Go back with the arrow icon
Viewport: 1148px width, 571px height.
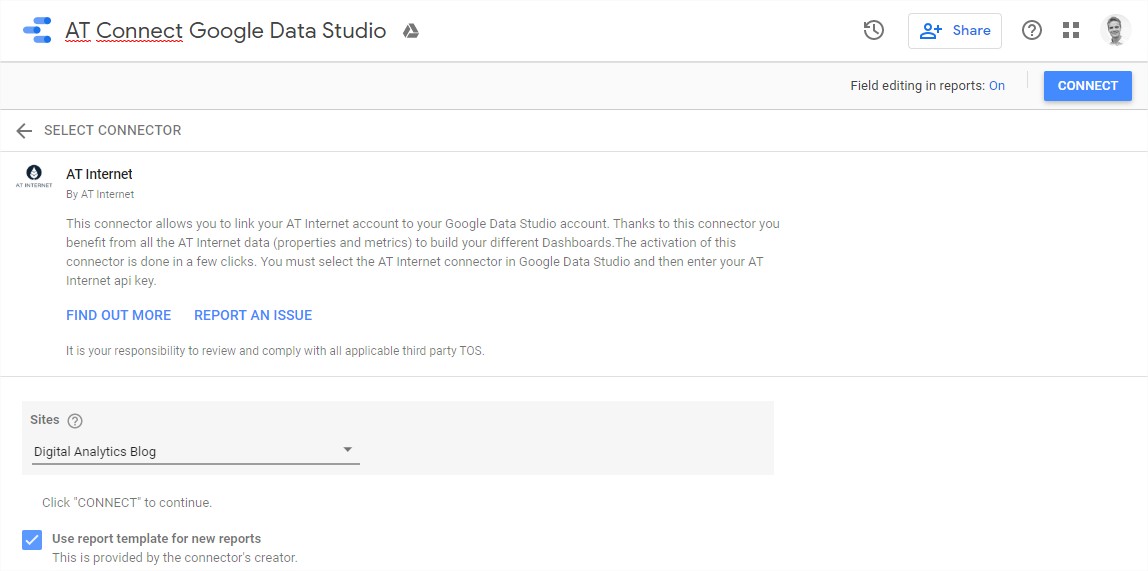[24, 130]
